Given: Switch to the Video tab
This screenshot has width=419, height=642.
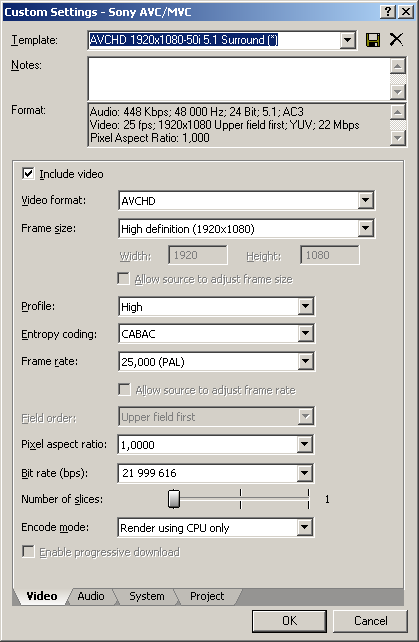Looking at the screenshot, I should pyautogui.click(x=41, y=596).
